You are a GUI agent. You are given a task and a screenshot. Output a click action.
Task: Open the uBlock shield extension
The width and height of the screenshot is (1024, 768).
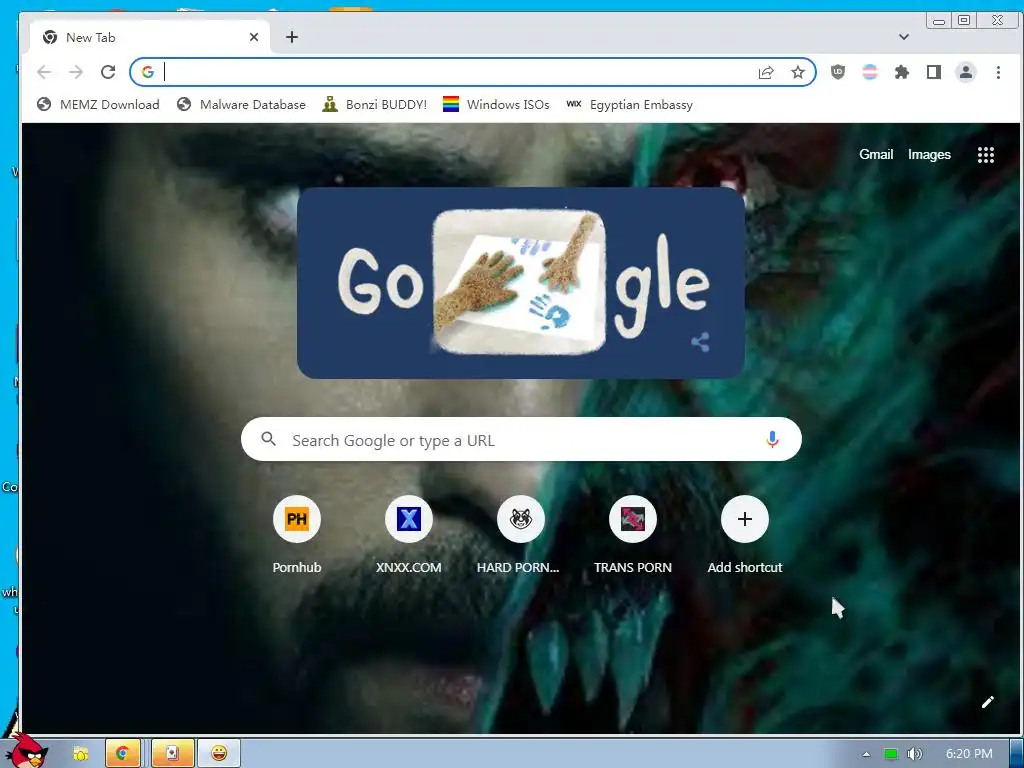[838, 72]
